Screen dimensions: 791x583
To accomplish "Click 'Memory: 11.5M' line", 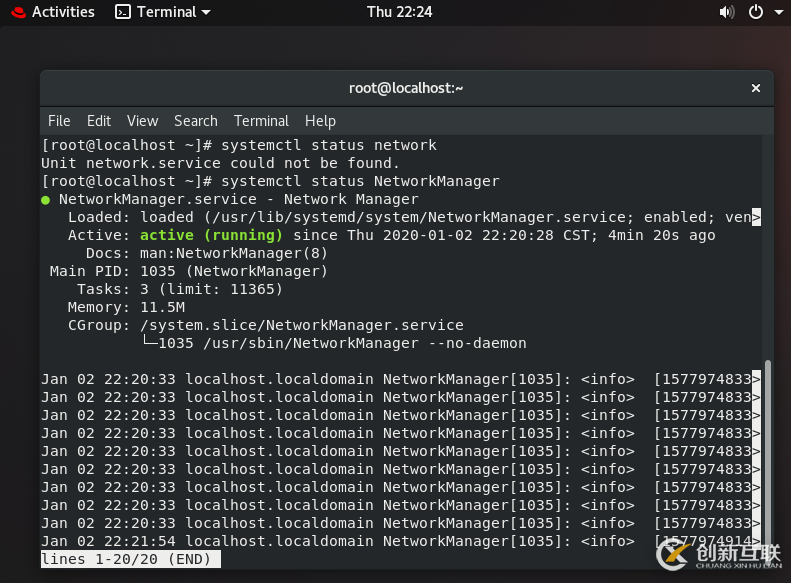I will click(127, 307).
